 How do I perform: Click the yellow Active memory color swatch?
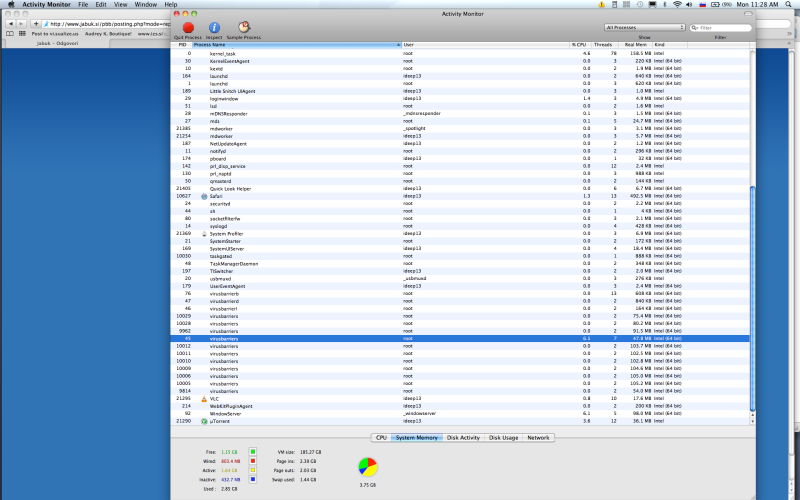click(x=253, y=470)
